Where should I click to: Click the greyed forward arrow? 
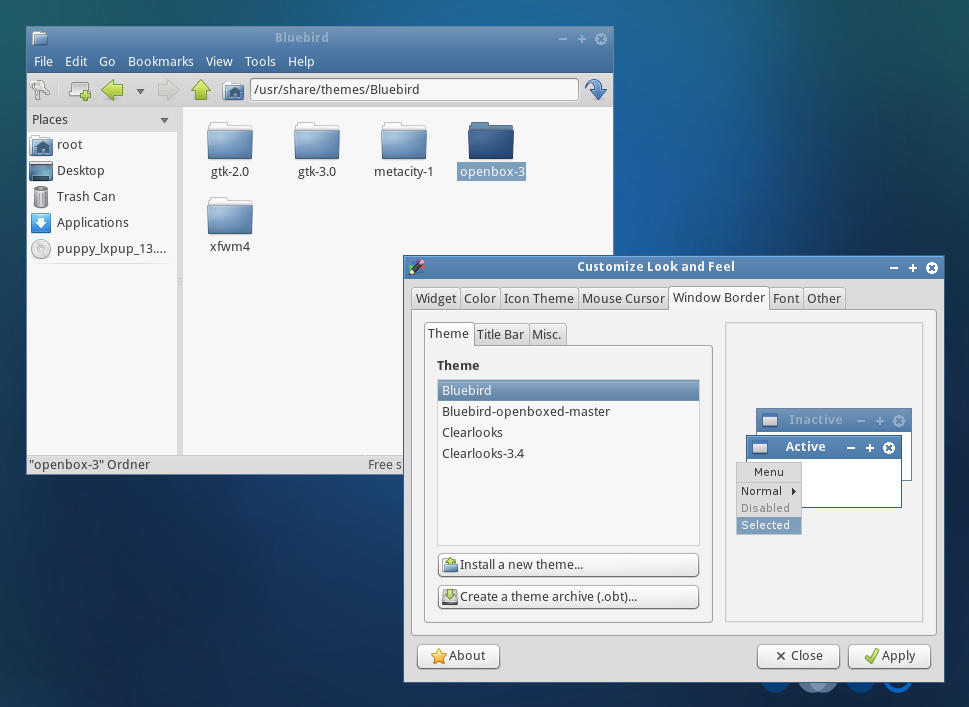pos(168,90)
